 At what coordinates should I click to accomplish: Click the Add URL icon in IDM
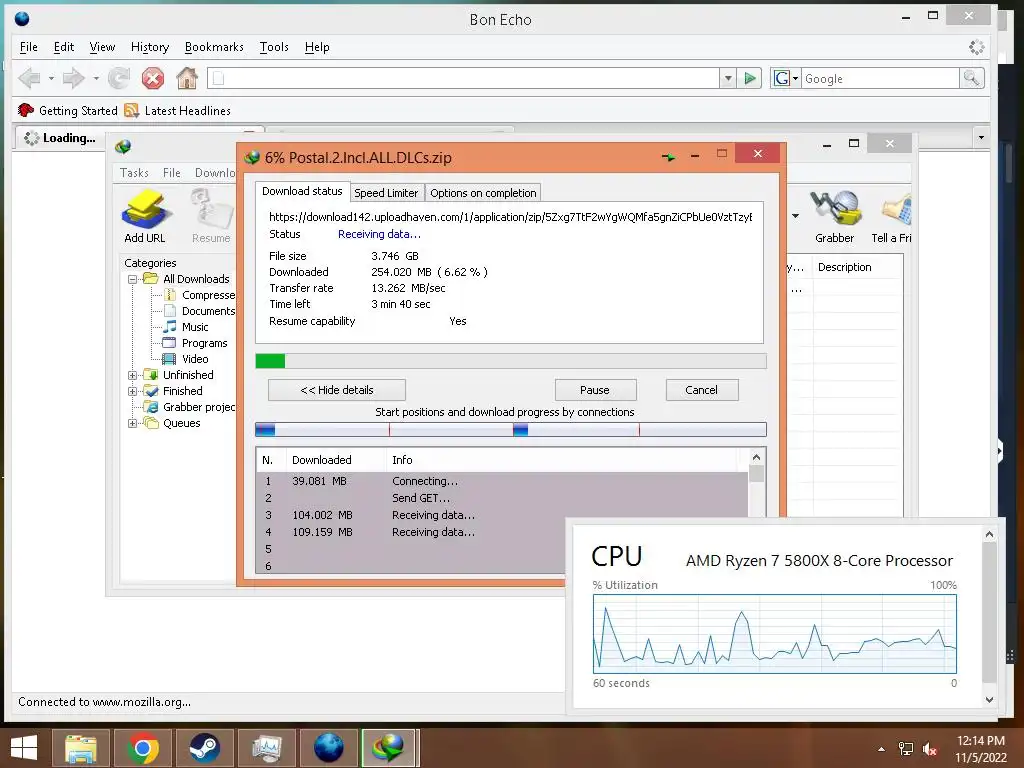[x=144, y=217]
